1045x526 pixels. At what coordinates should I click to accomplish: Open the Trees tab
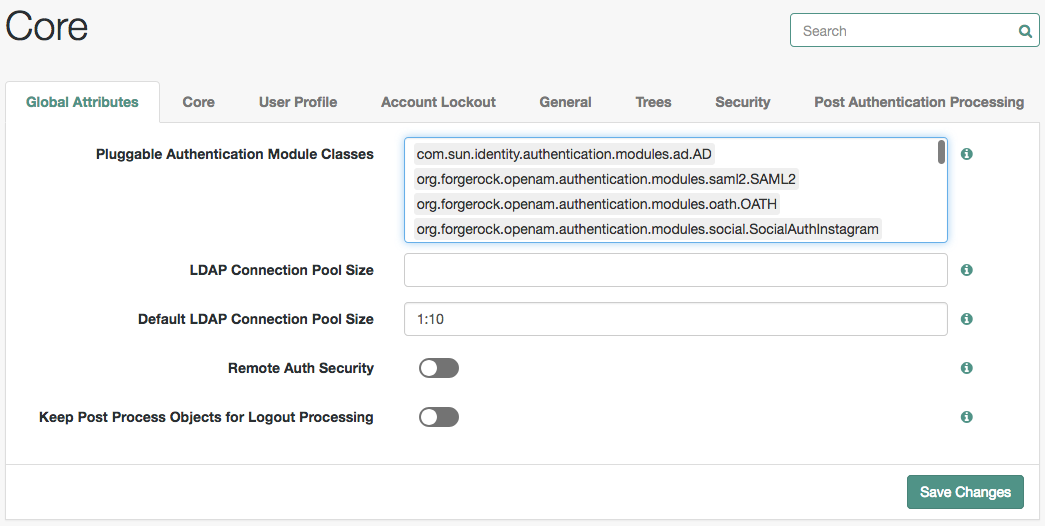[653, 102]
